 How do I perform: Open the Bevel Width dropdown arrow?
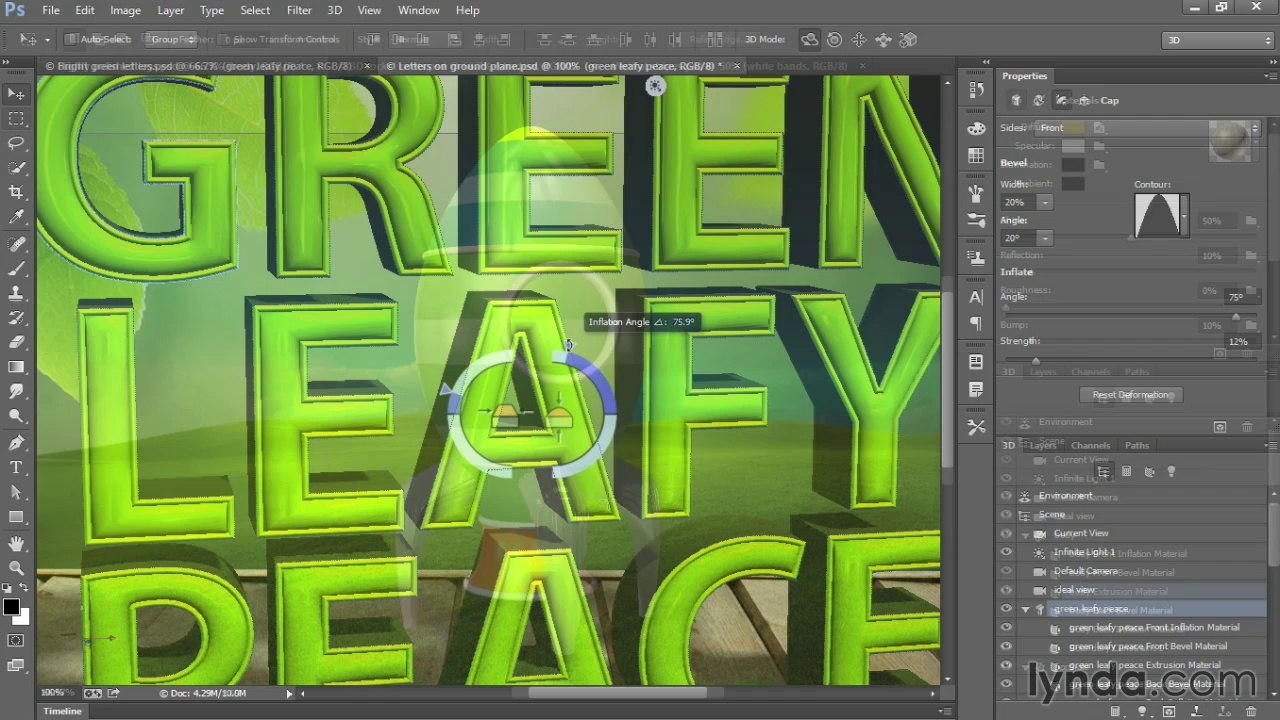pyautogui.click(x=1045, y=202)
